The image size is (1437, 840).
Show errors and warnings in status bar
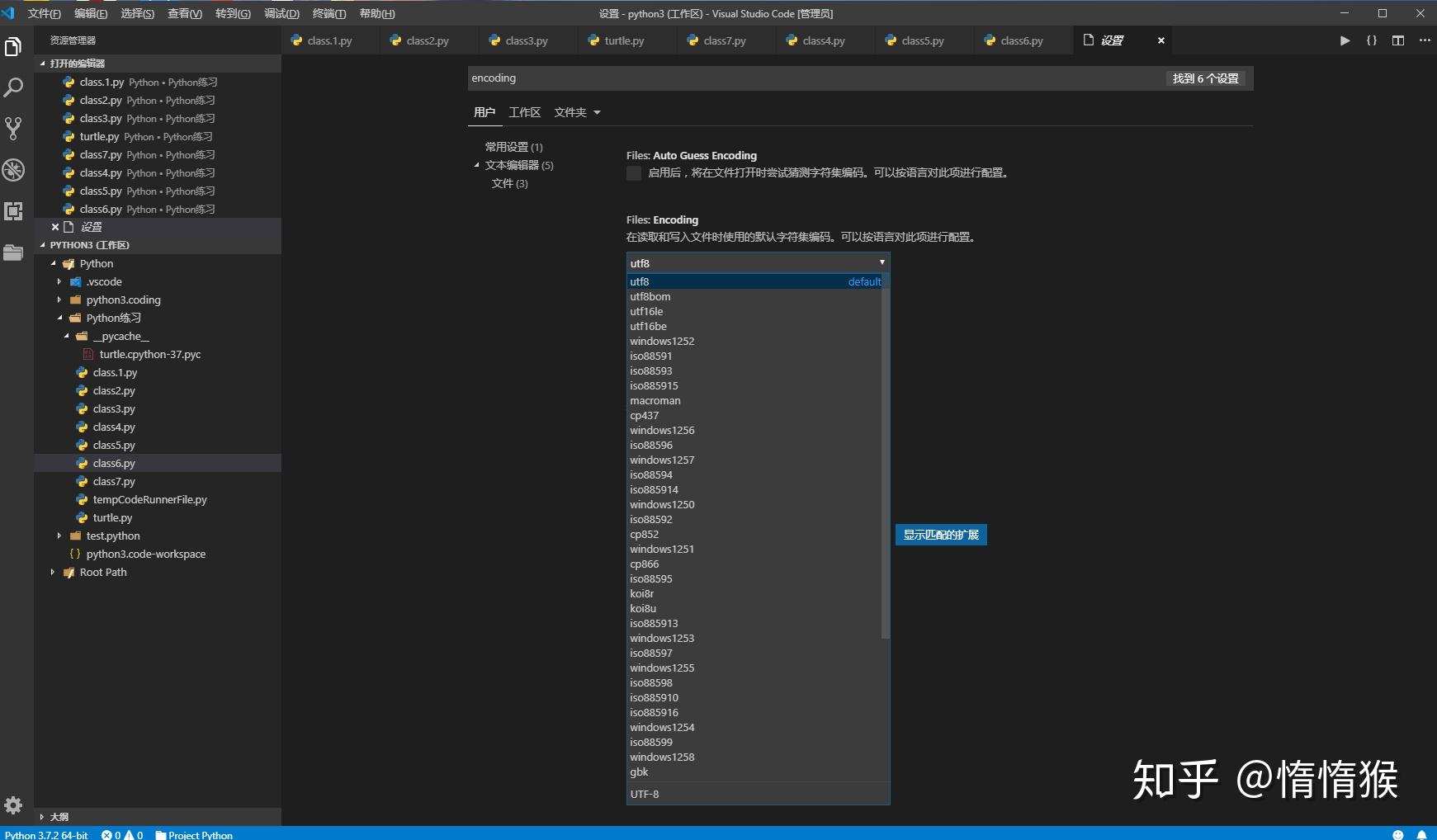122,834
